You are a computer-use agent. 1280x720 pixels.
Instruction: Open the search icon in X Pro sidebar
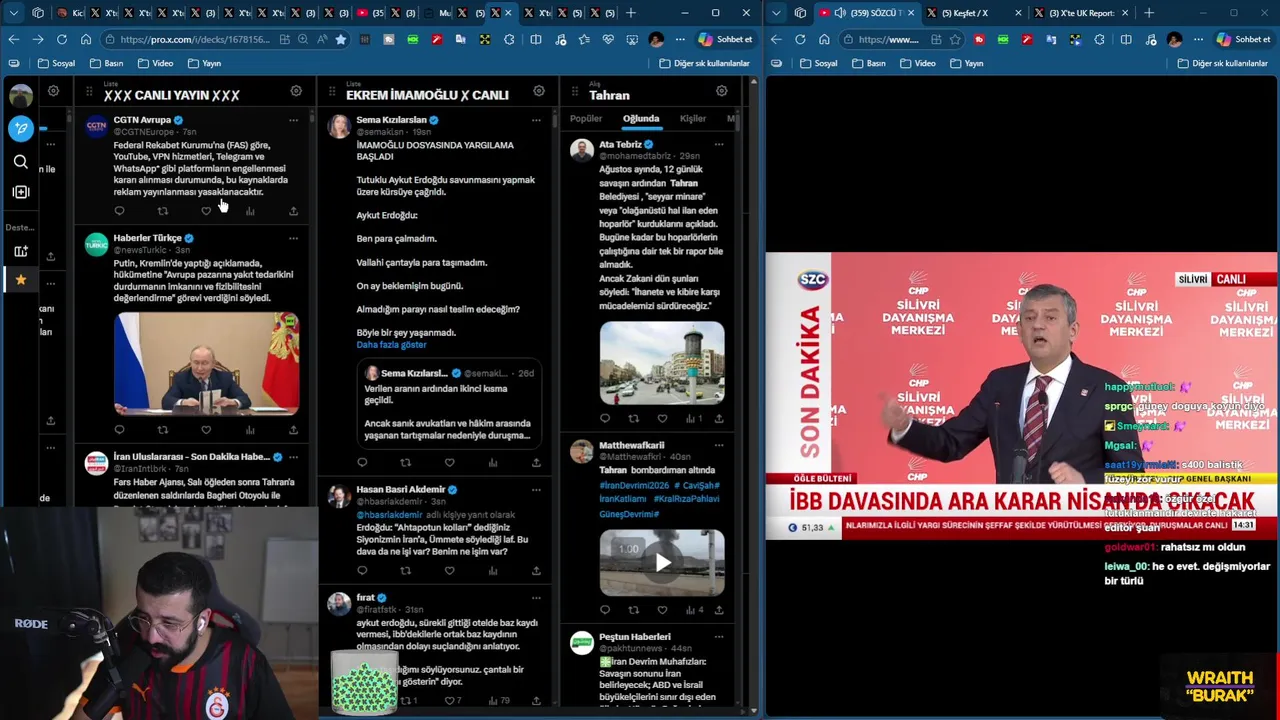point(21,161)
